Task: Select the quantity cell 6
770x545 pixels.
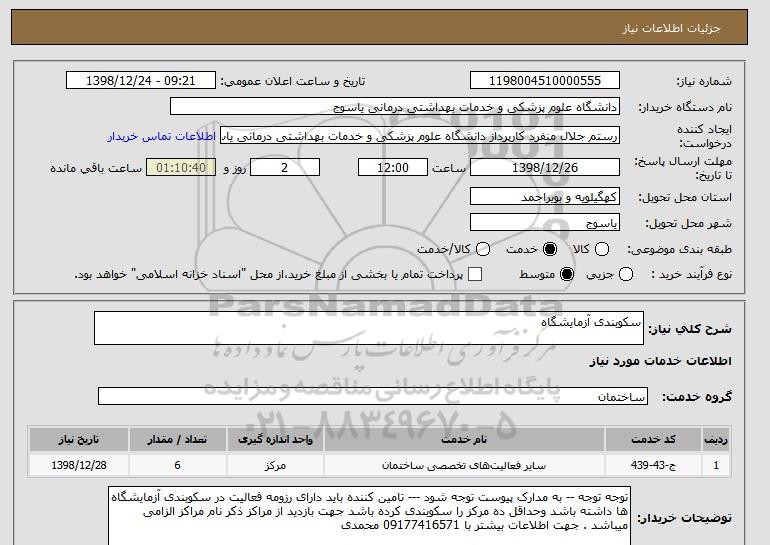Action: [177, 464]
